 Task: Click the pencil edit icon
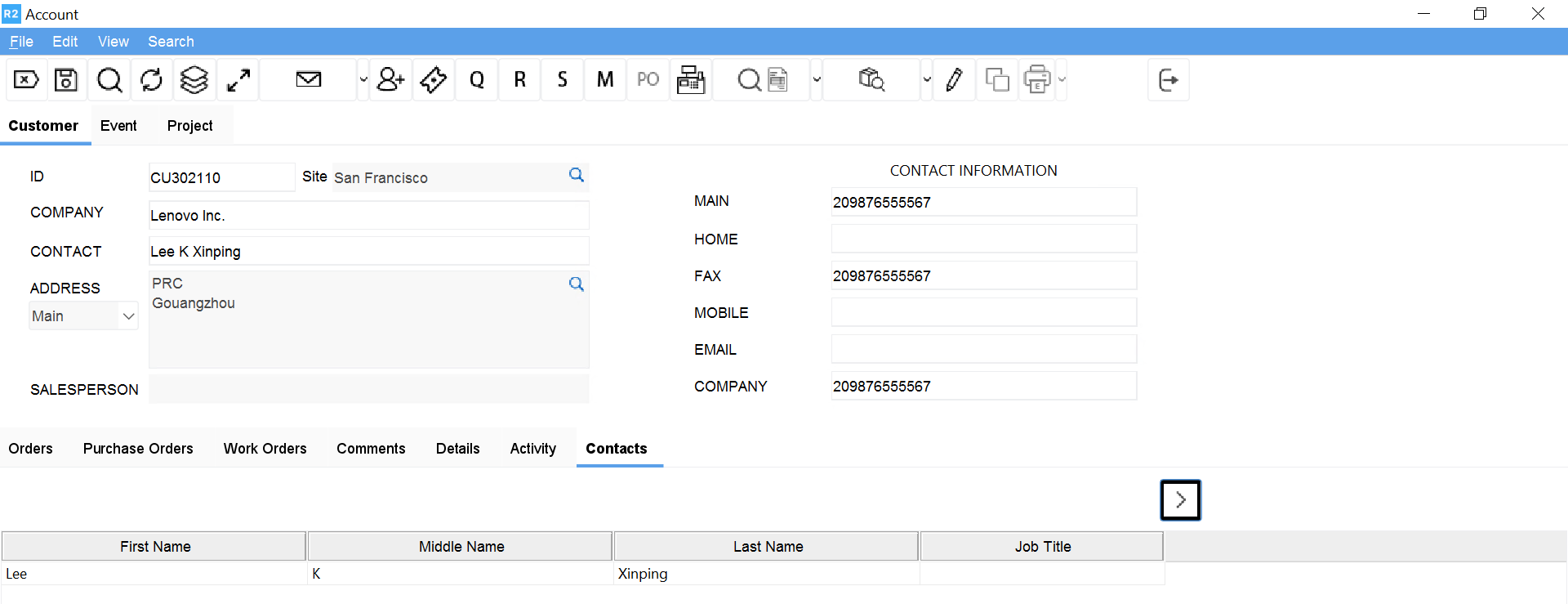[x=953, y=80]
